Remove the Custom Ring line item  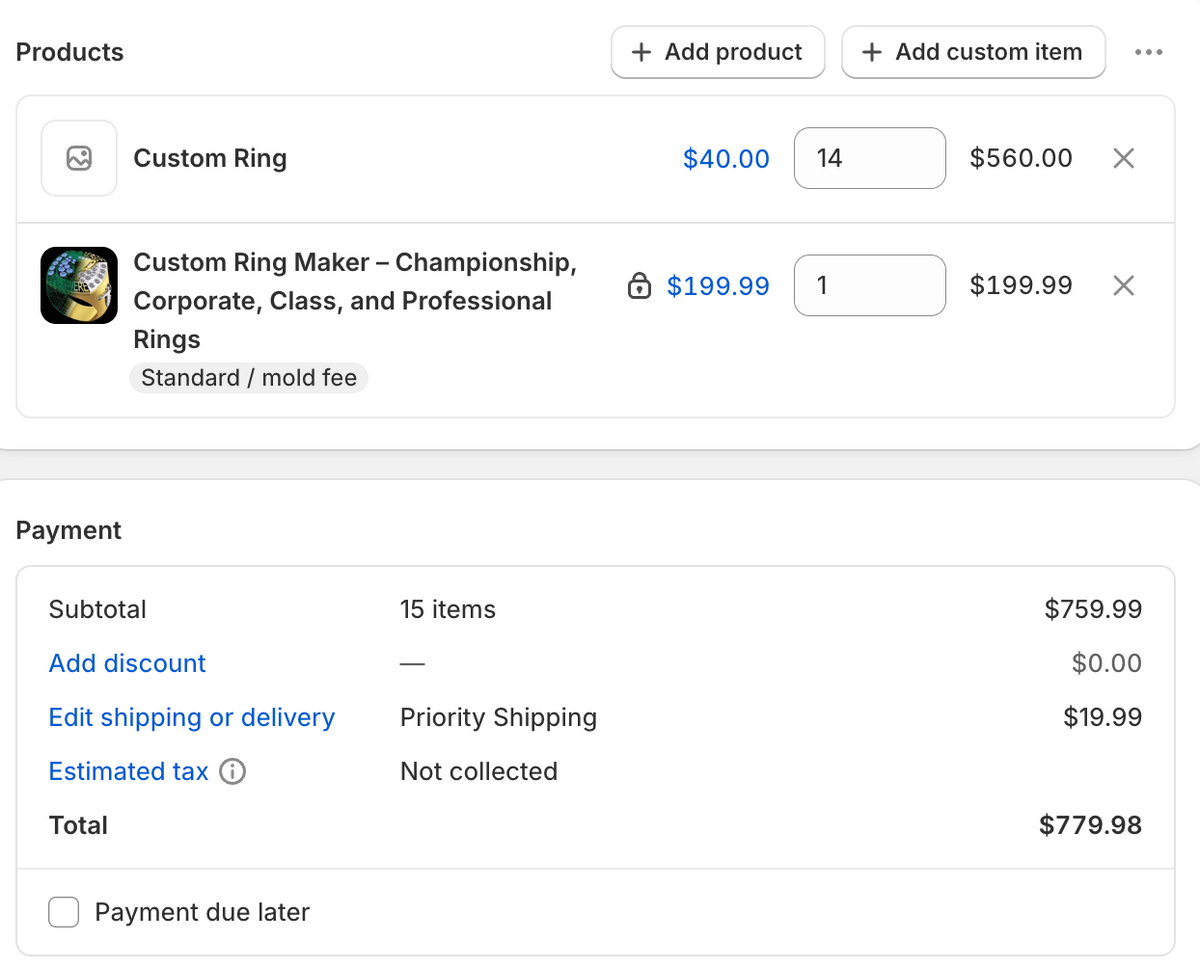(1124, 158)
